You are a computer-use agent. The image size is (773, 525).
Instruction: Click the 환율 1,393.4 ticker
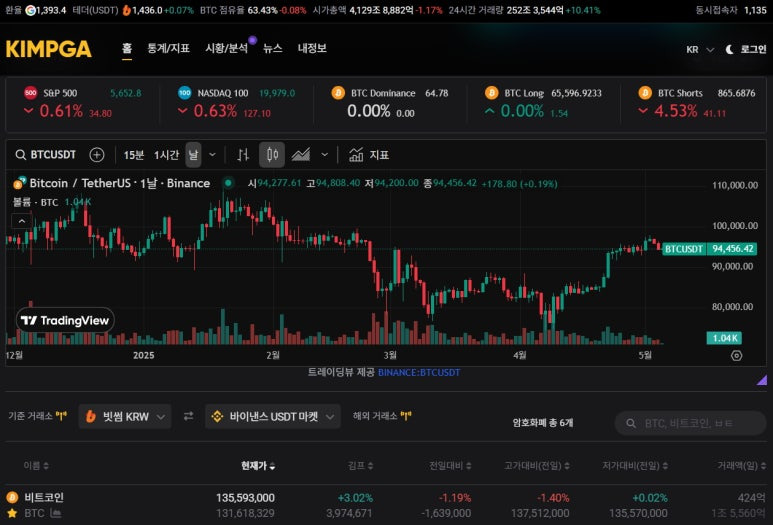(x=35, y=10)
